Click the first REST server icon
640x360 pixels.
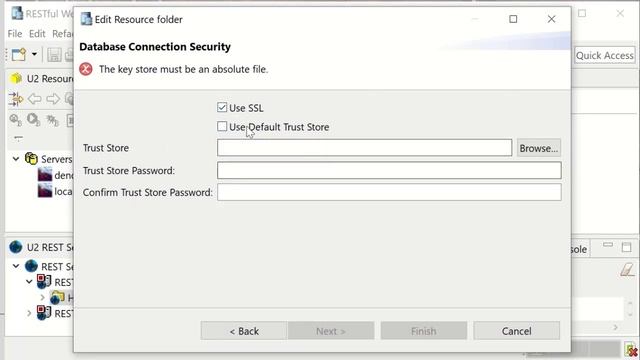click(x=44, y=281)
